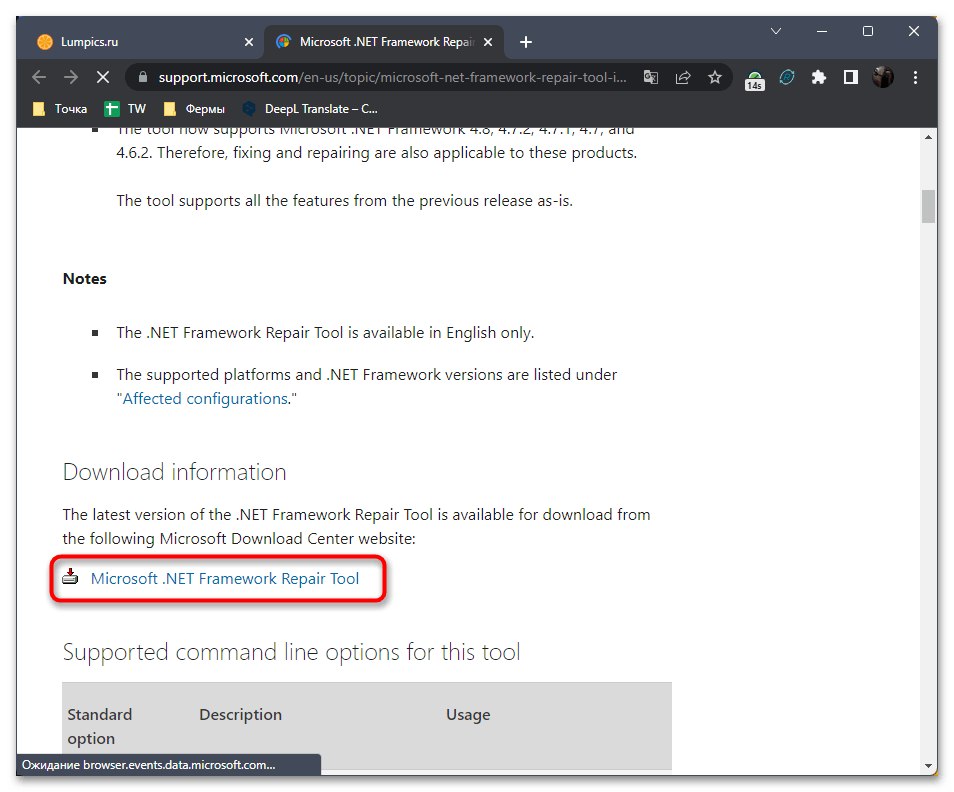View site security lock information
This screenshot has height=792, width=954.
point(143,77)
